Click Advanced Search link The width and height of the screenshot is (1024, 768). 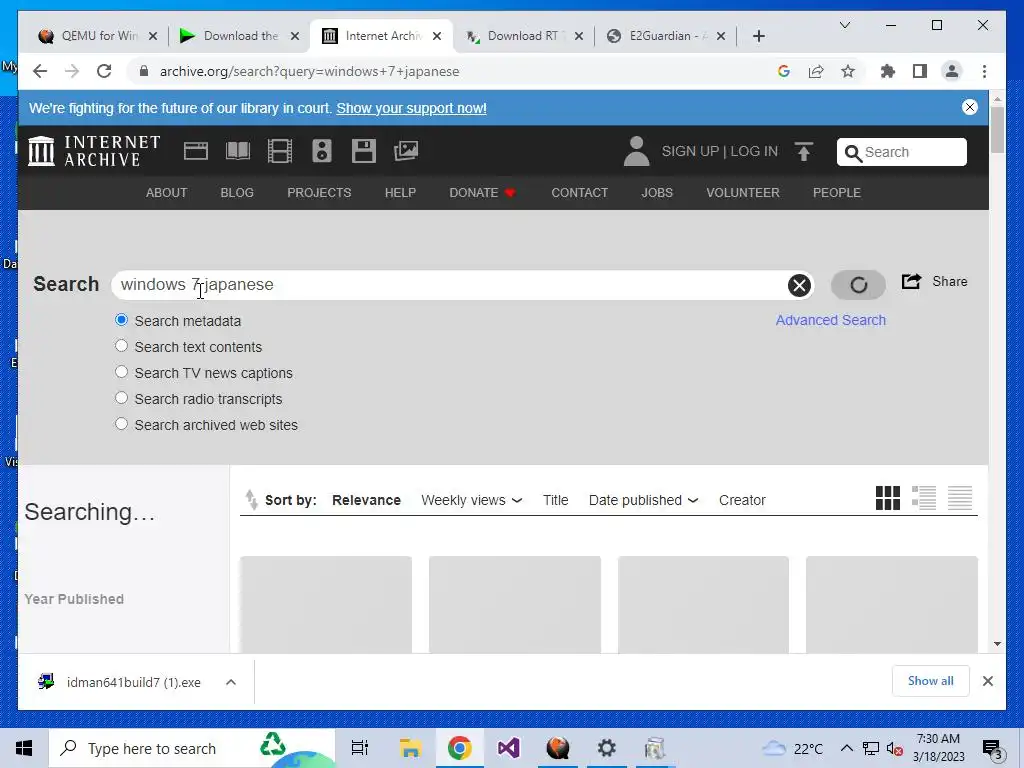831,320
